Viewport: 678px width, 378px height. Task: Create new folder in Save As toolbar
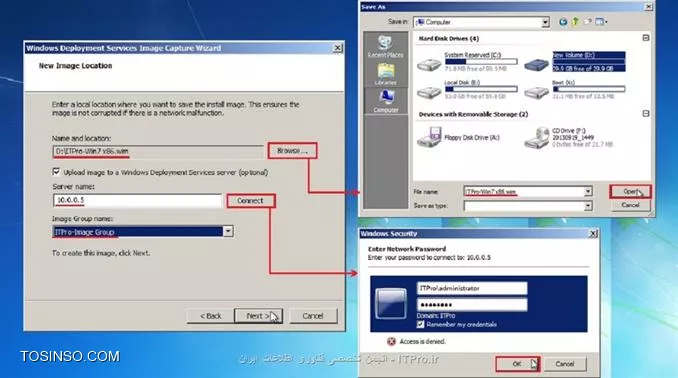(588, 22)
